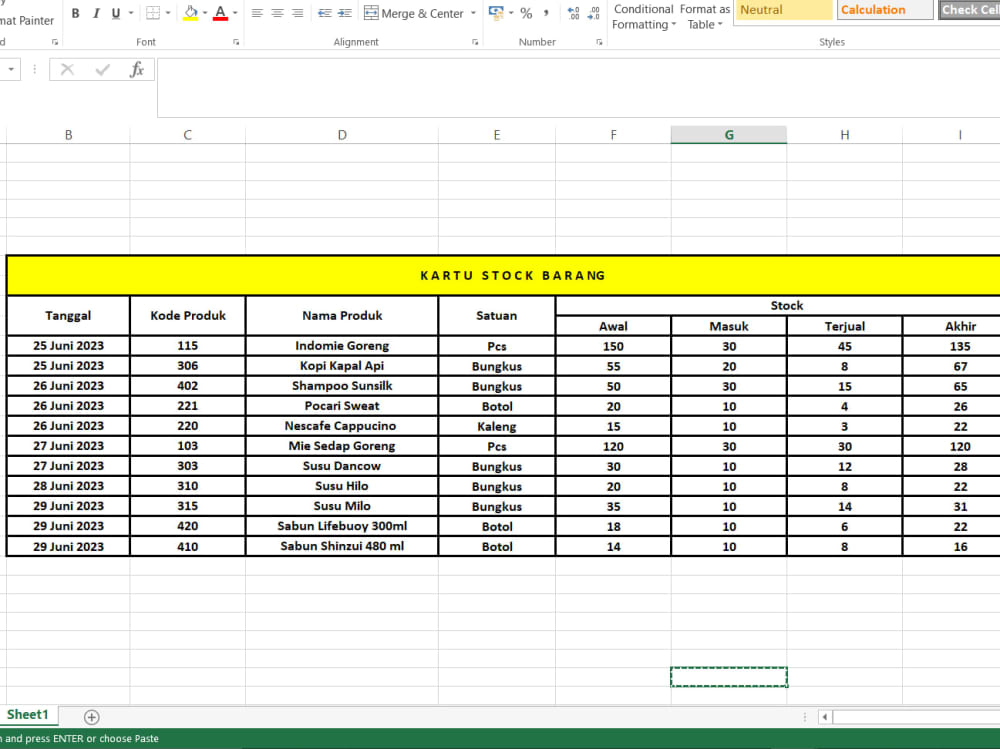The image size is (1000, 749).
Task: Select the Tanggal header cell
Action: tap(68, 316)
